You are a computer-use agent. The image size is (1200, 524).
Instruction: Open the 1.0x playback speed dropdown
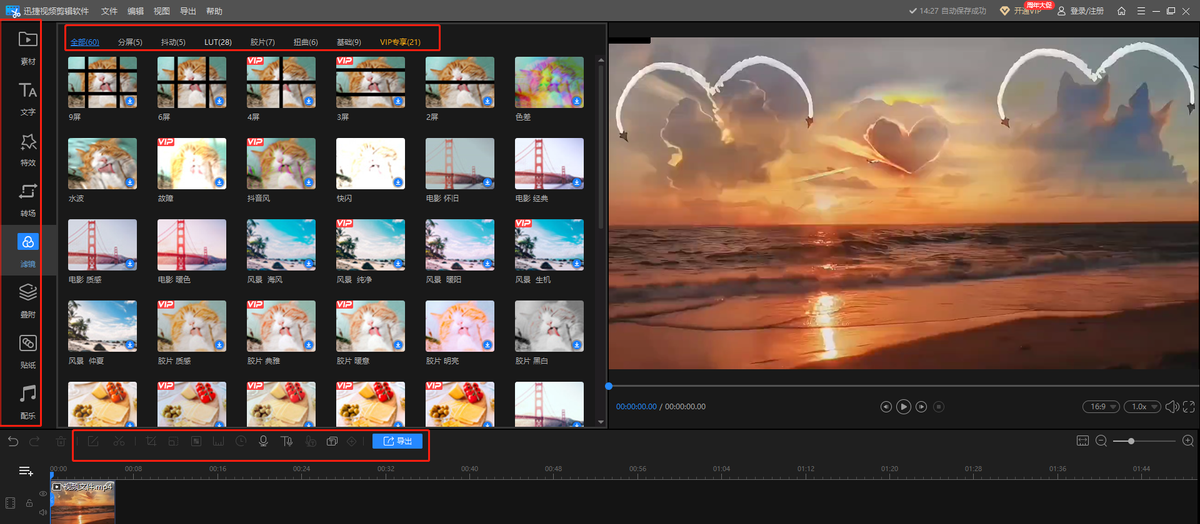pos(1141,407)
